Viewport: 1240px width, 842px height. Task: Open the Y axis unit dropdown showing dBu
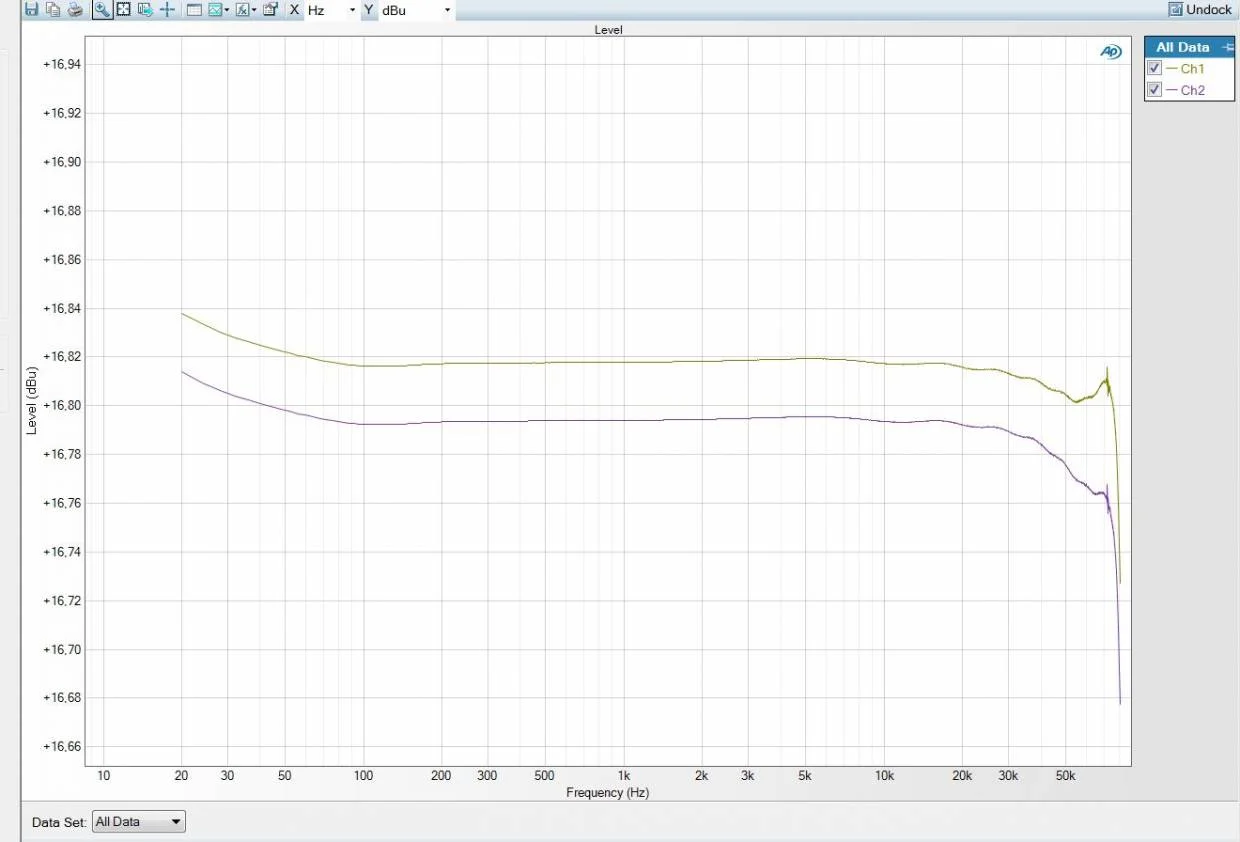(416, 10)
